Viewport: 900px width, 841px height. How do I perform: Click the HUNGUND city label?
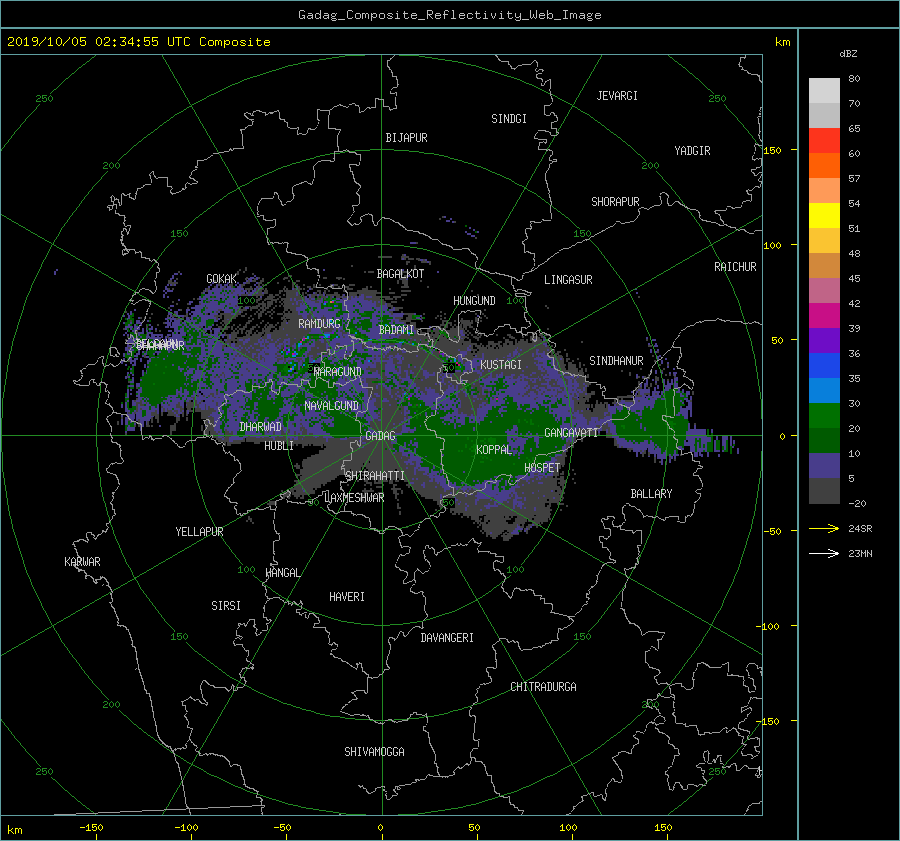474,301
